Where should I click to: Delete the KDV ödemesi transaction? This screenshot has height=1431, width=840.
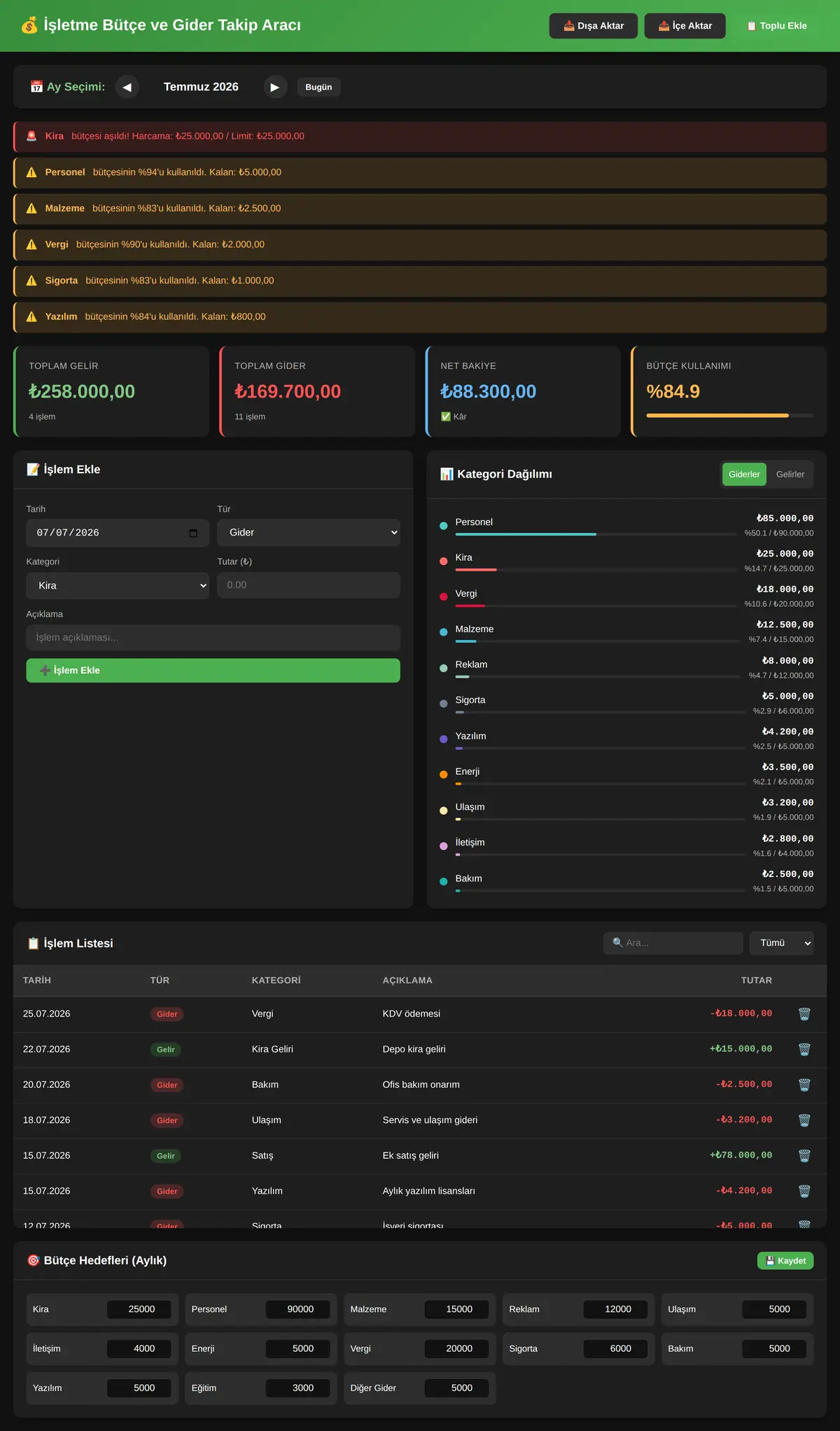coord(804,1014)
